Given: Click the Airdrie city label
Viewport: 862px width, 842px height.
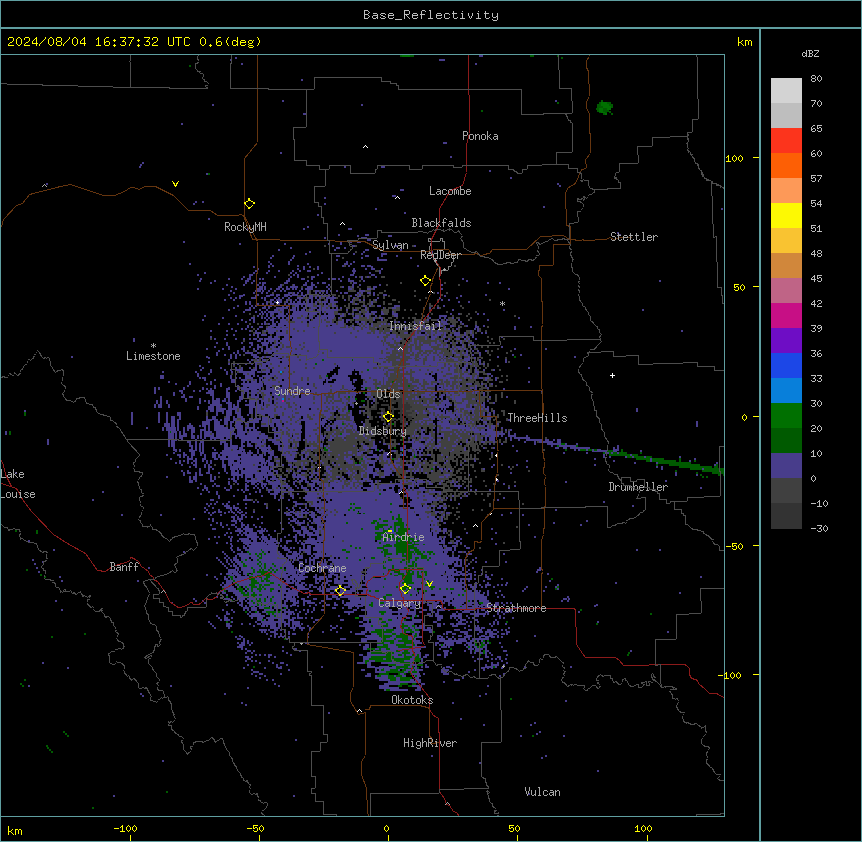Looking at the screenshot, I should point(403,537).
